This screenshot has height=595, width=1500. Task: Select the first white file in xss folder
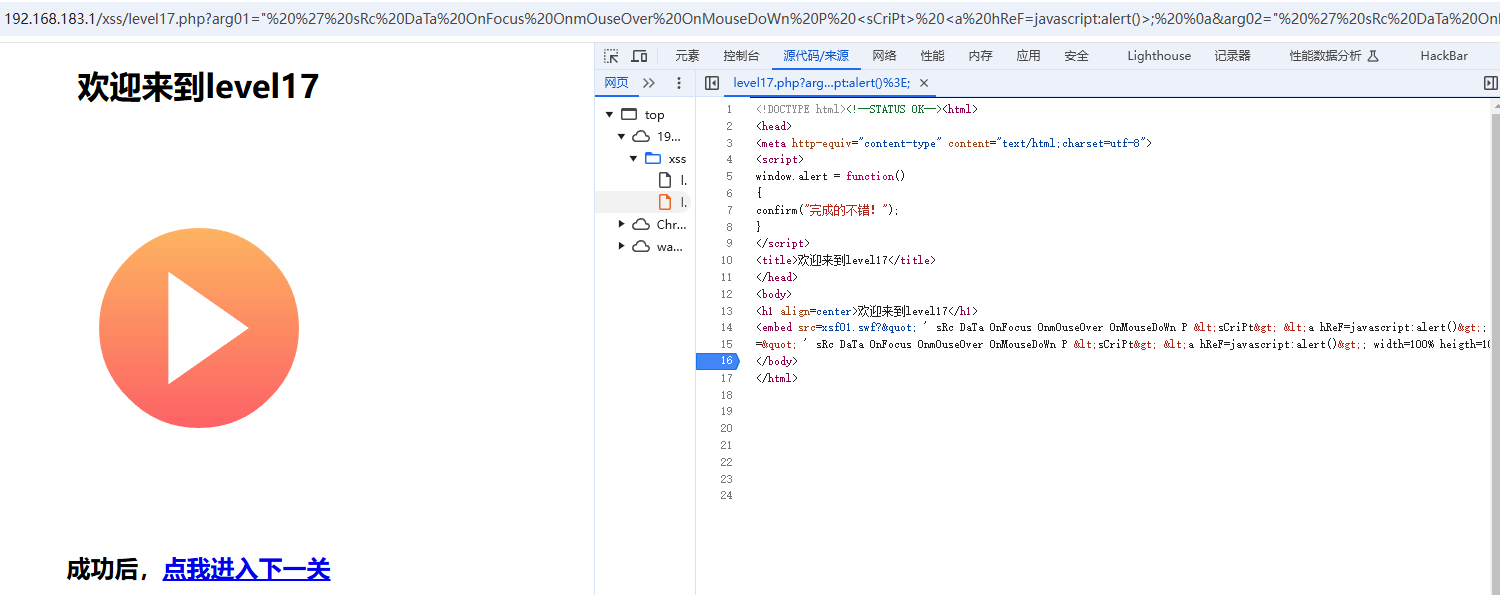tap(665, 180)
